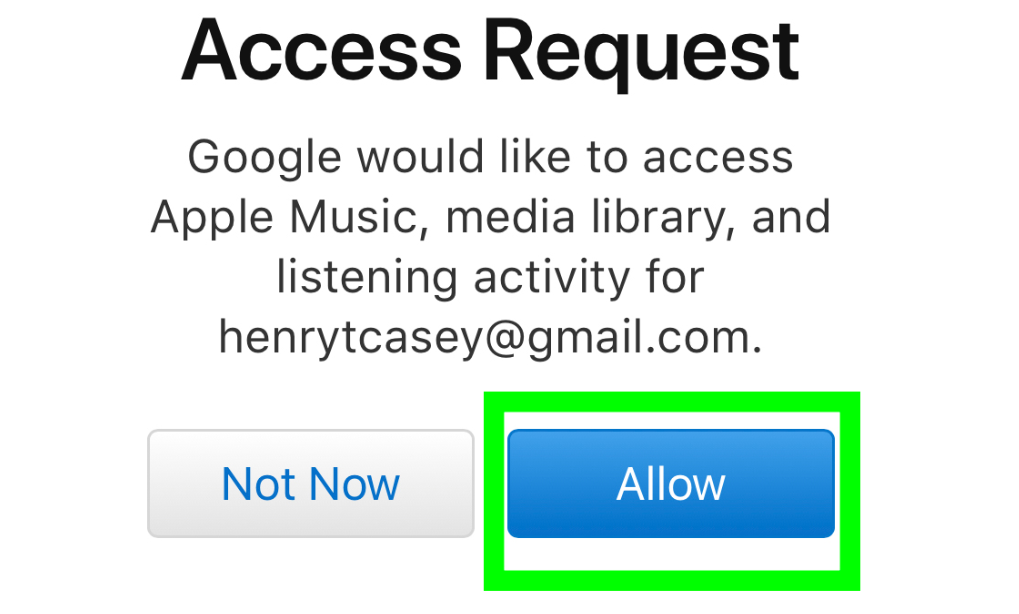
Task: Click the word Google in the message
Action: (x=264, y=159)
